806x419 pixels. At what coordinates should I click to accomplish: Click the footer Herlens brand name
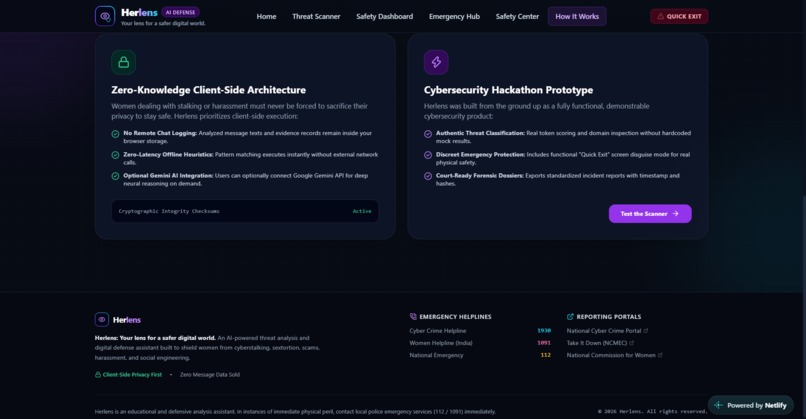126,320
